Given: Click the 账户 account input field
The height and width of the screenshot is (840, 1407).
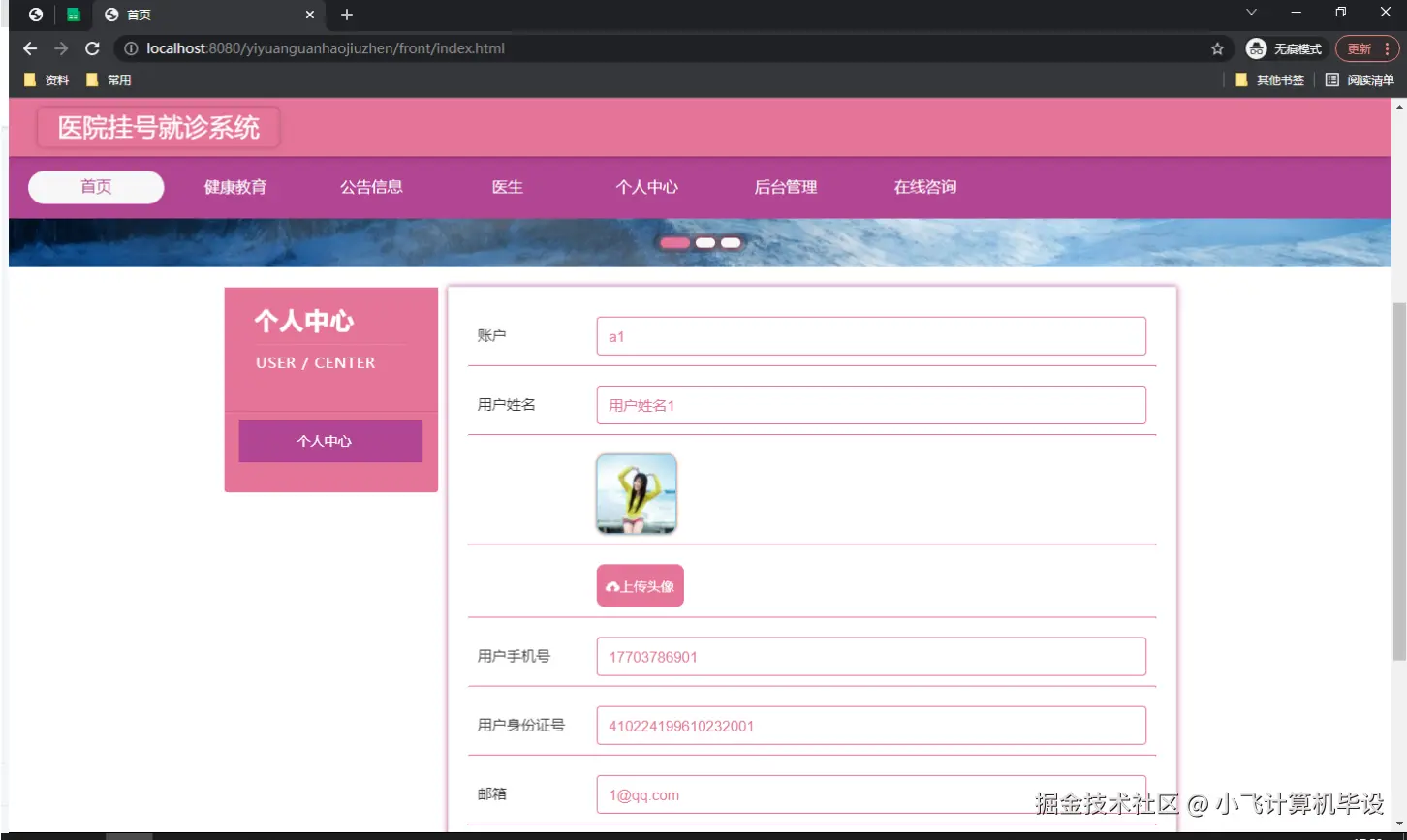Looking at the screenshot, I should 869,335.
